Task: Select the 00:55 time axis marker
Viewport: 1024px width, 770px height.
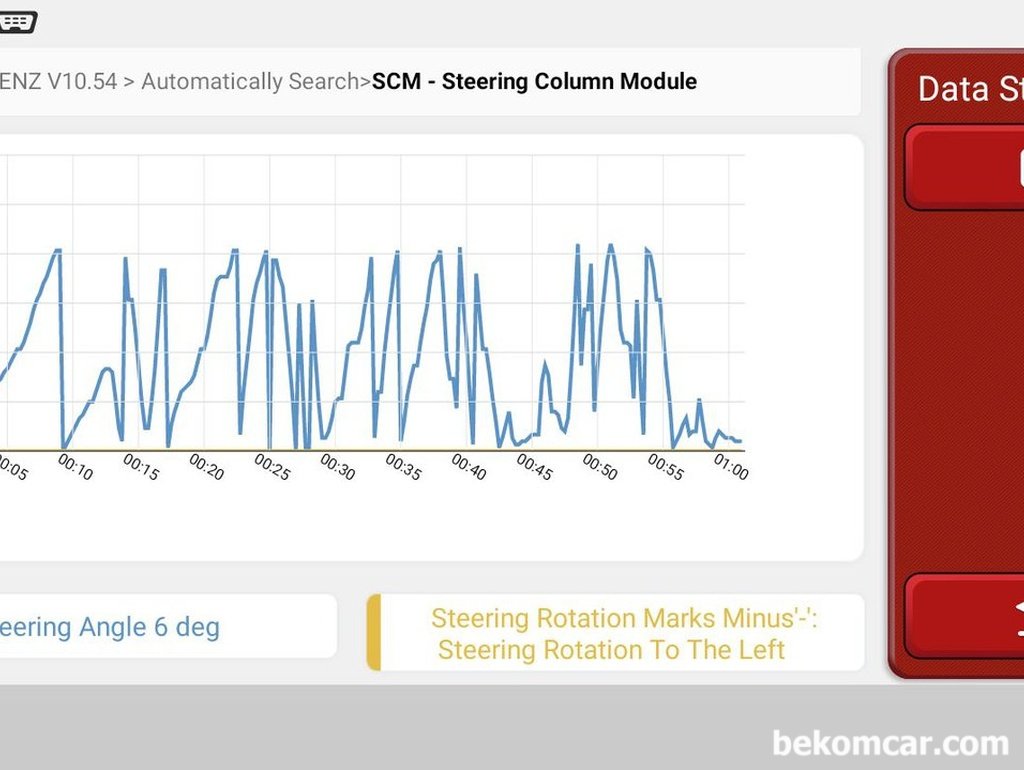Action: coord(665,467)
